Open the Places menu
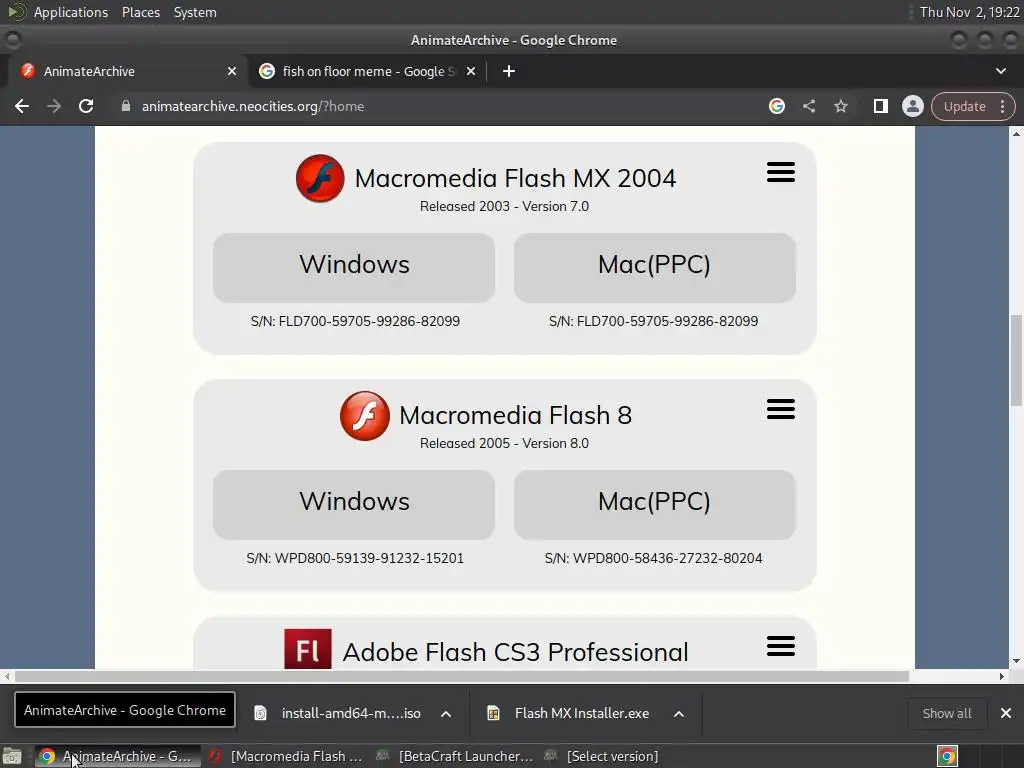Screen dimensions: 1024x768 [141, 12]
